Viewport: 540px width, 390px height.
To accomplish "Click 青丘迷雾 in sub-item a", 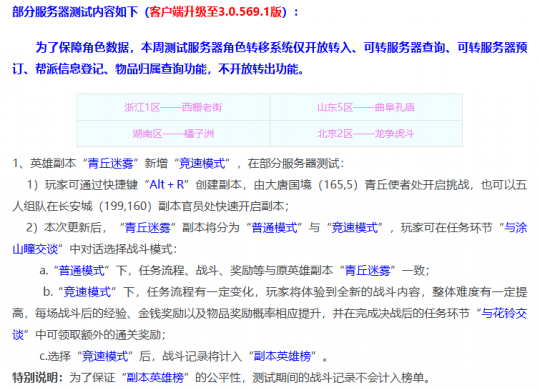I will (367, 270).
